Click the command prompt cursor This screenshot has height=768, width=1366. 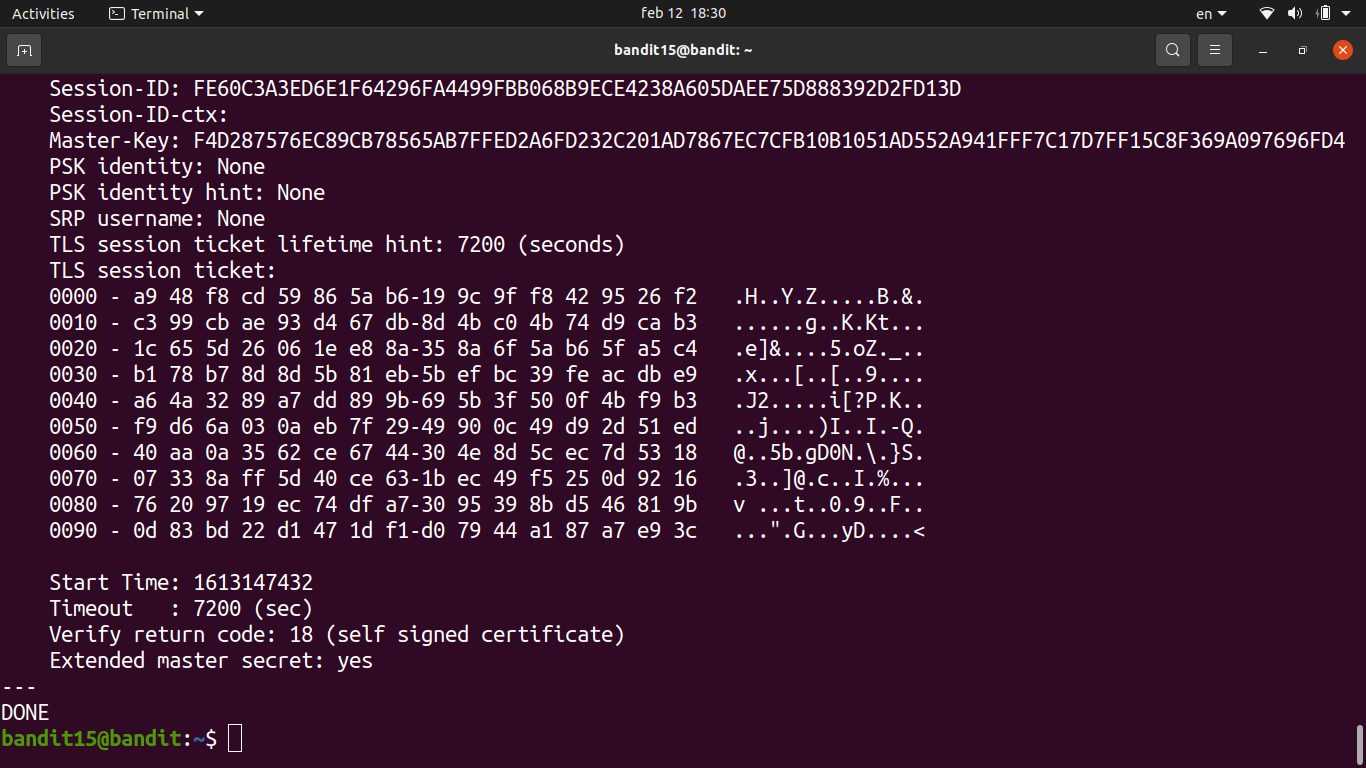235,739
